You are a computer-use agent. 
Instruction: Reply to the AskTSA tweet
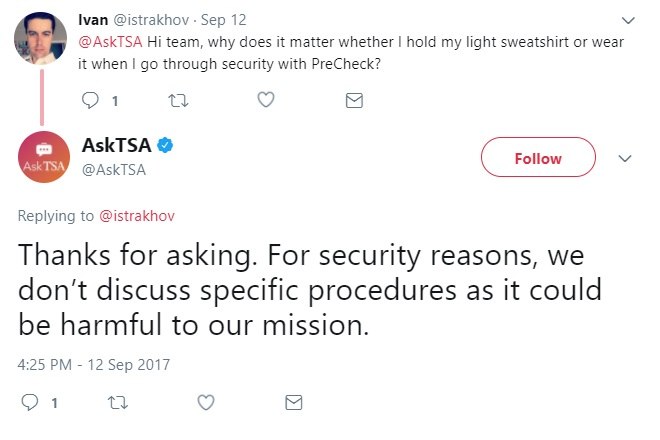pyautogui.click(x=30, y=403)
